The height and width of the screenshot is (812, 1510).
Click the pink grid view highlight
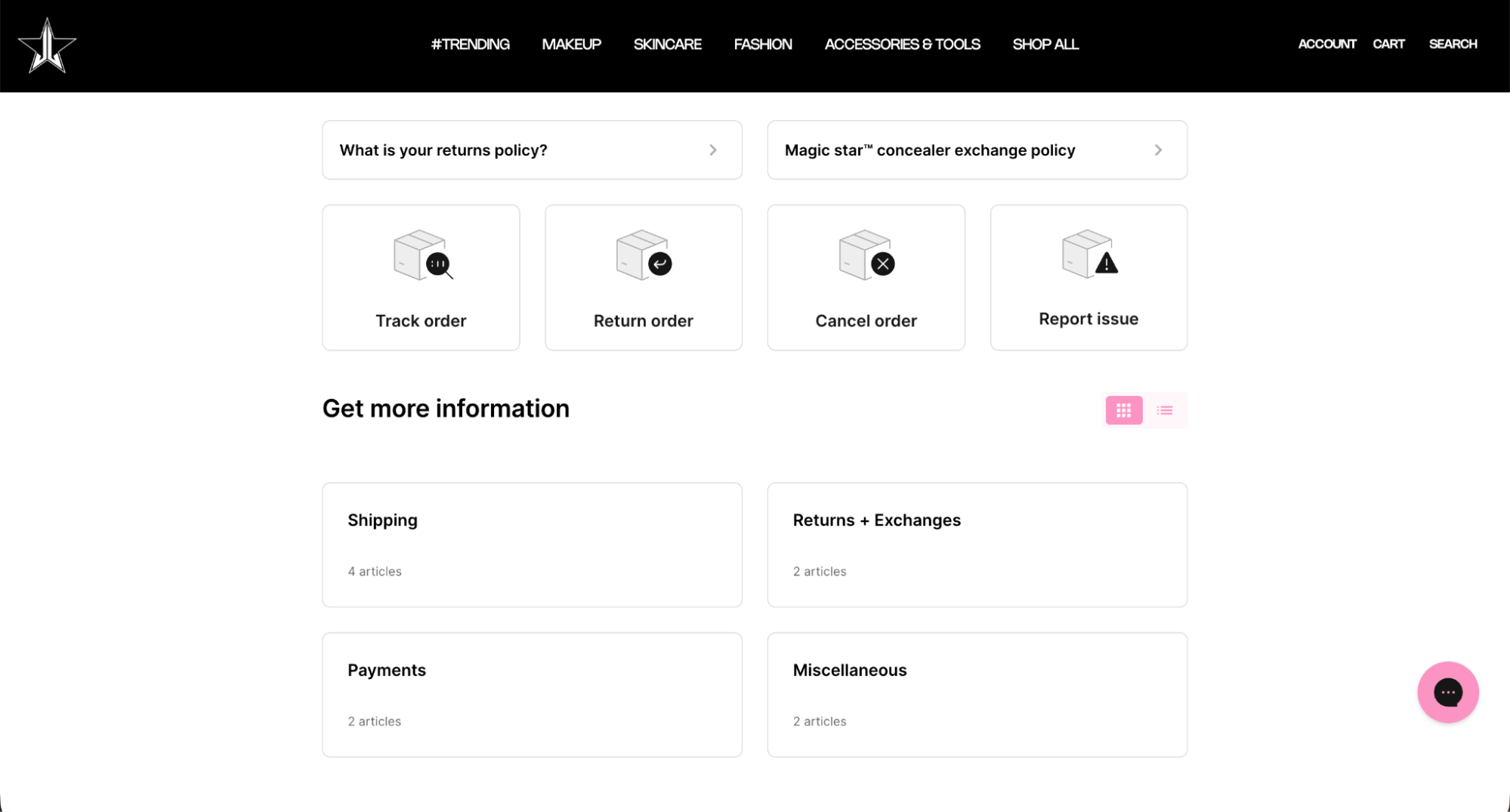click(1123, 410)
